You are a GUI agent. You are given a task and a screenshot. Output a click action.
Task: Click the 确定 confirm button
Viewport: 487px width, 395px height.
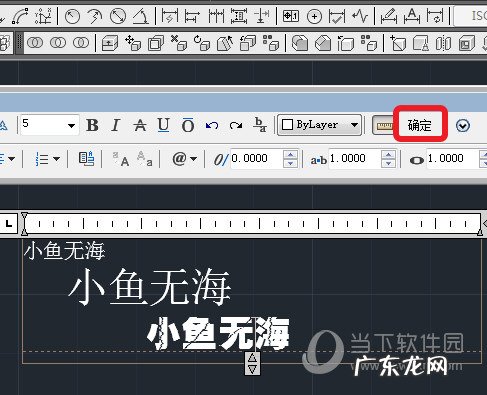[x=420, y=126]
